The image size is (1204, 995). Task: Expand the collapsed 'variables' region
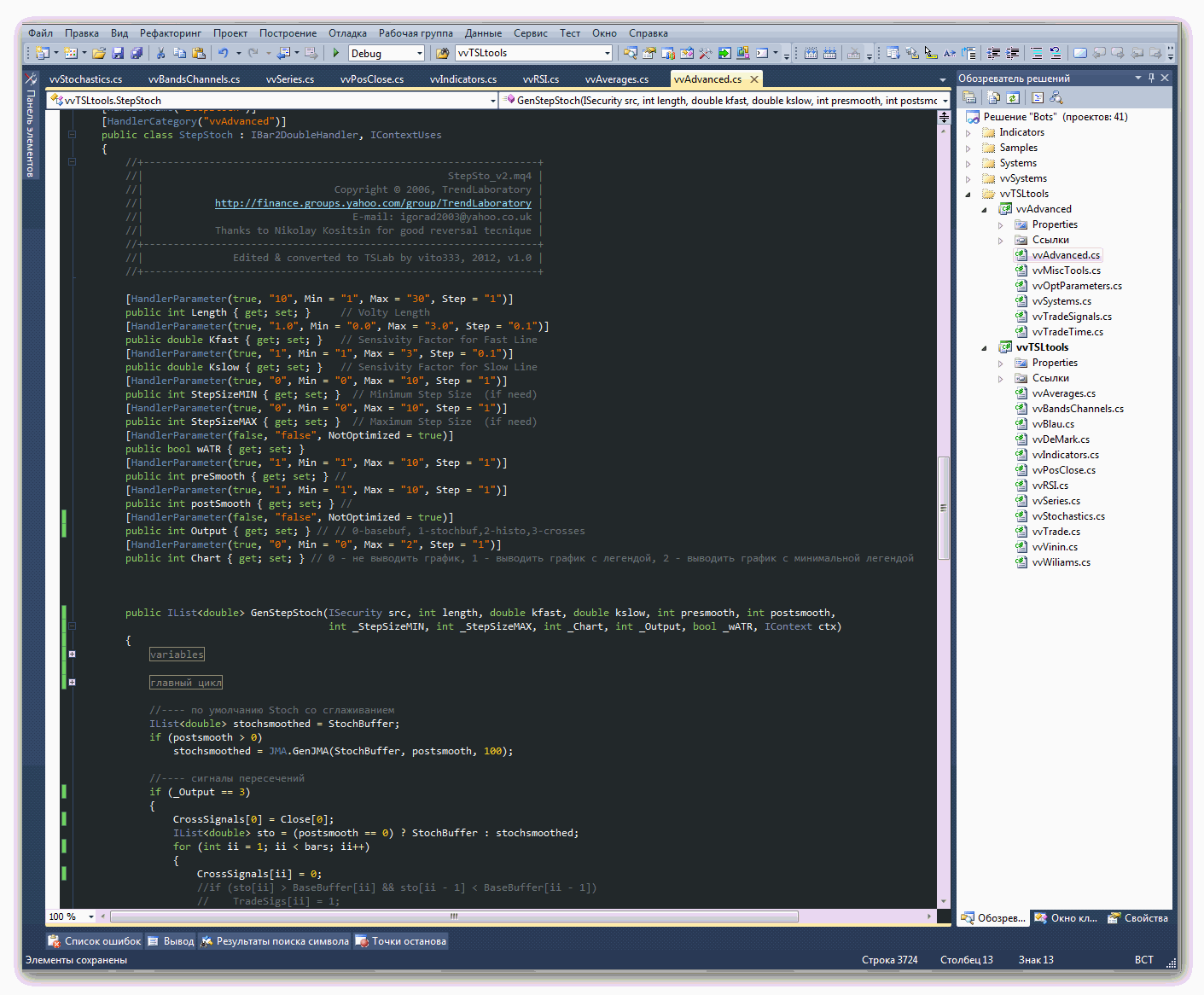(x=72, y=655)
